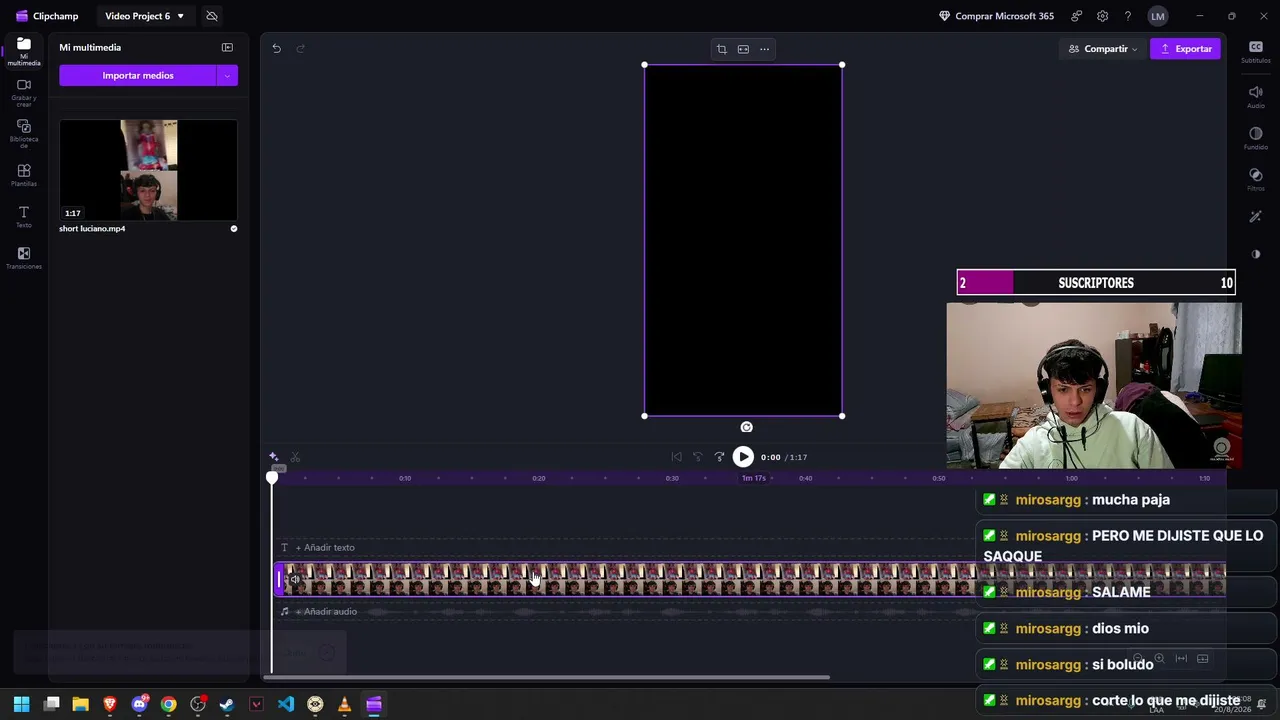This screenshot has height=720, width=1280.
Task: Undo the last action
Action: coord(277,49)
